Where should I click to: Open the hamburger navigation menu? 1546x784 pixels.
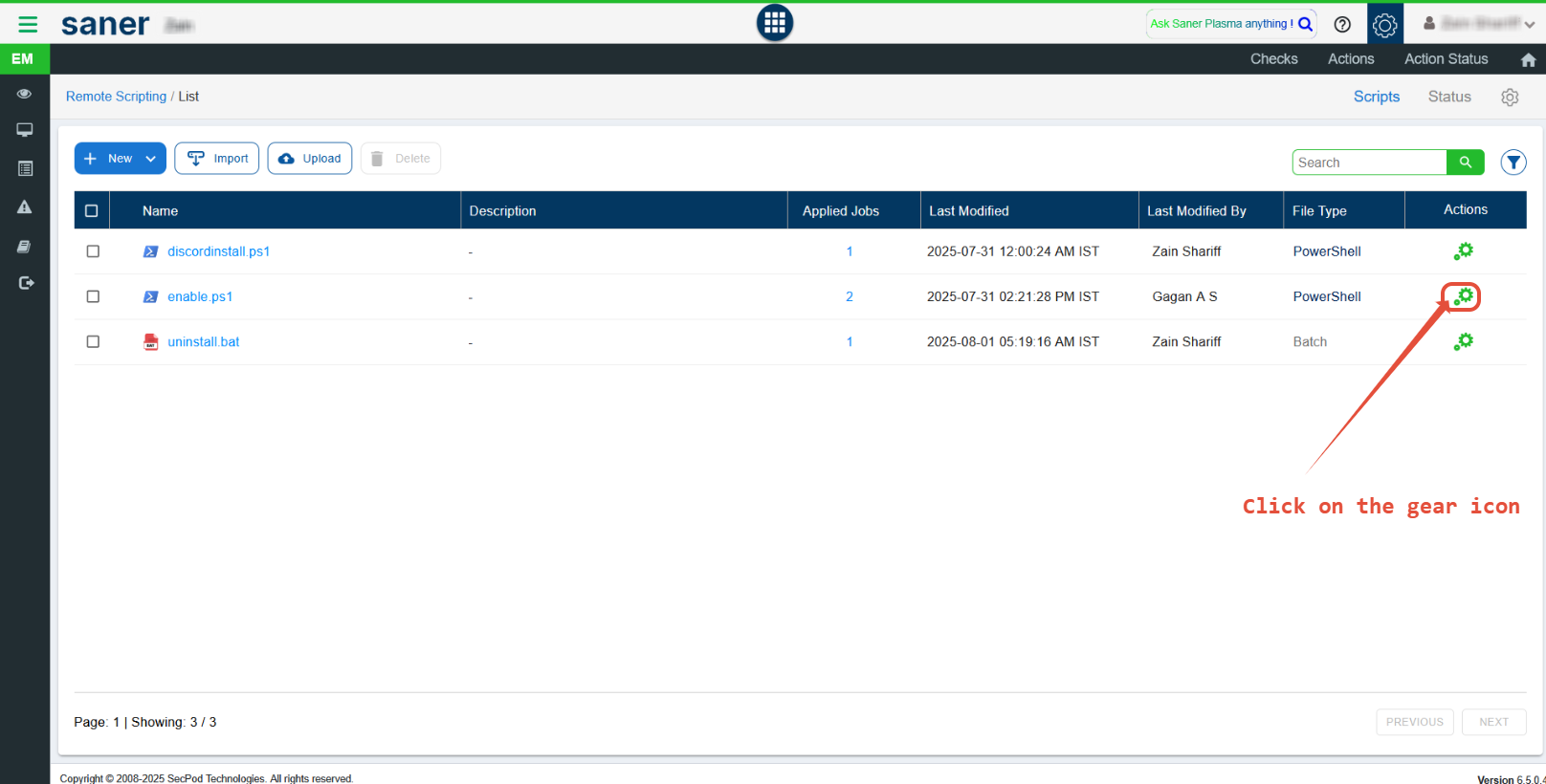coord(28,24)
